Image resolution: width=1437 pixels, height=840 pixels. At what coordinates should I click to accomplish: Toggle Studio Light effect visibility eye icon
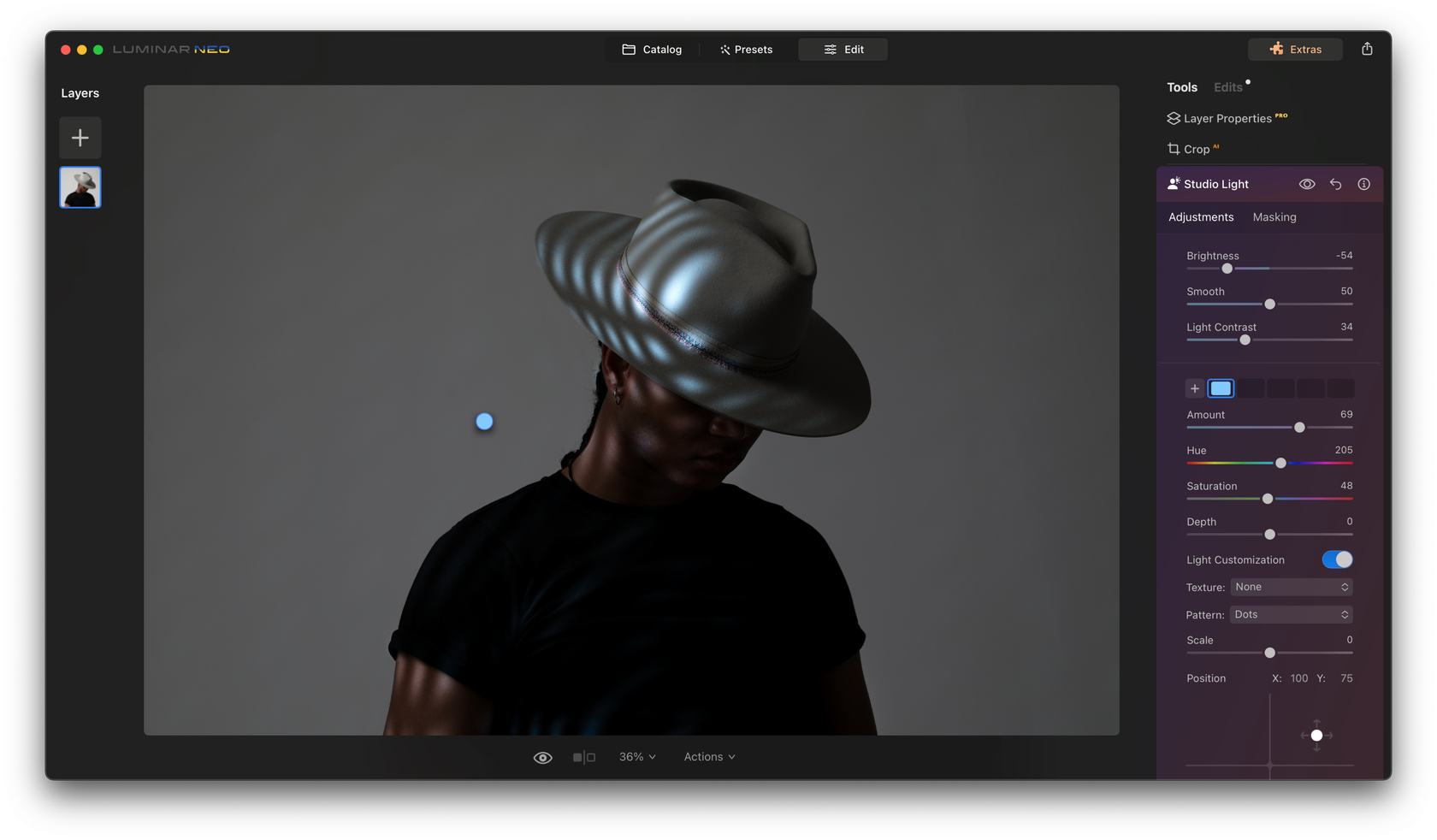tap(1307, 183)
